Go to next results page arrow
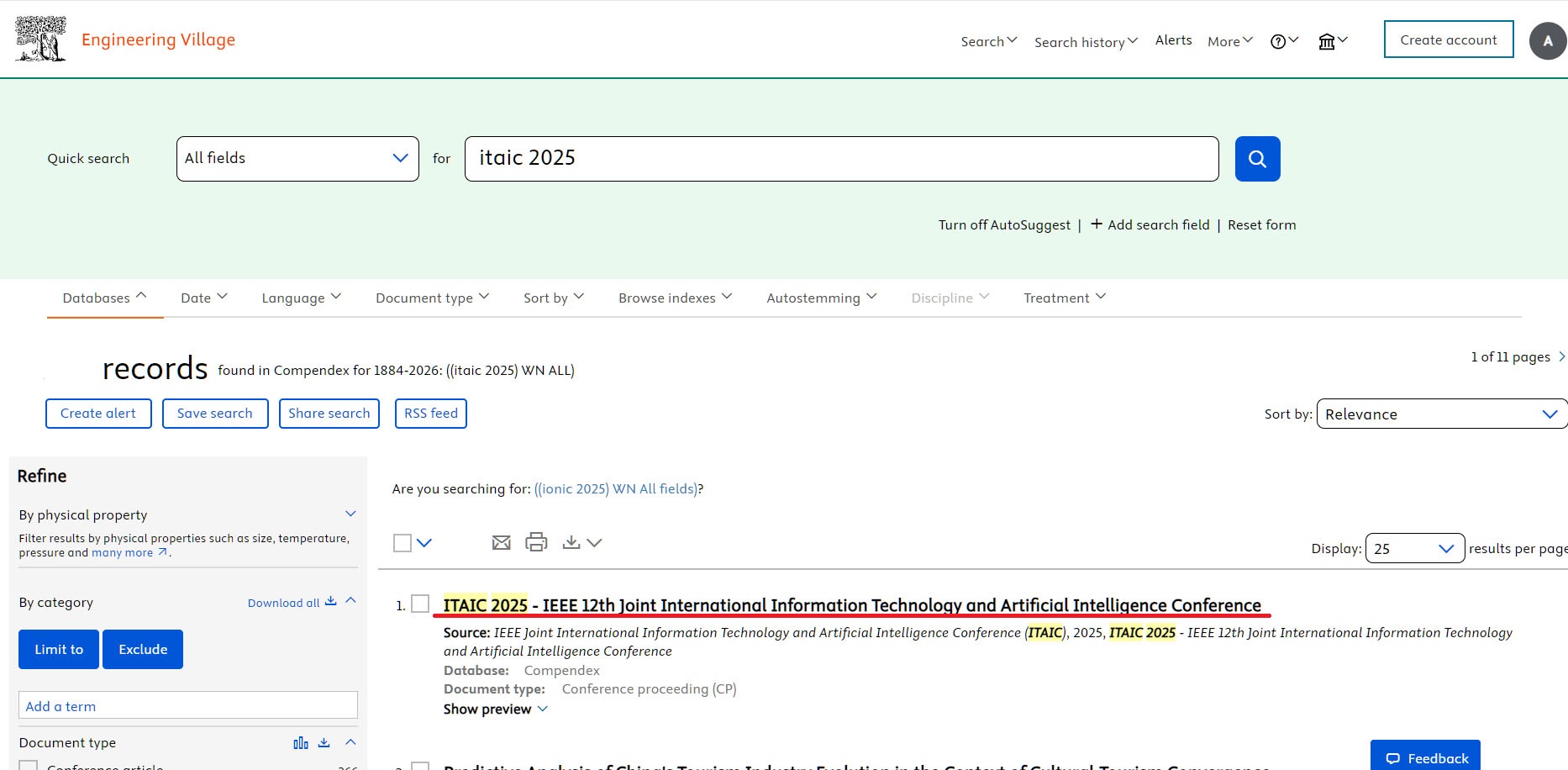The image size is (1568, 770). pos(1561,356)
